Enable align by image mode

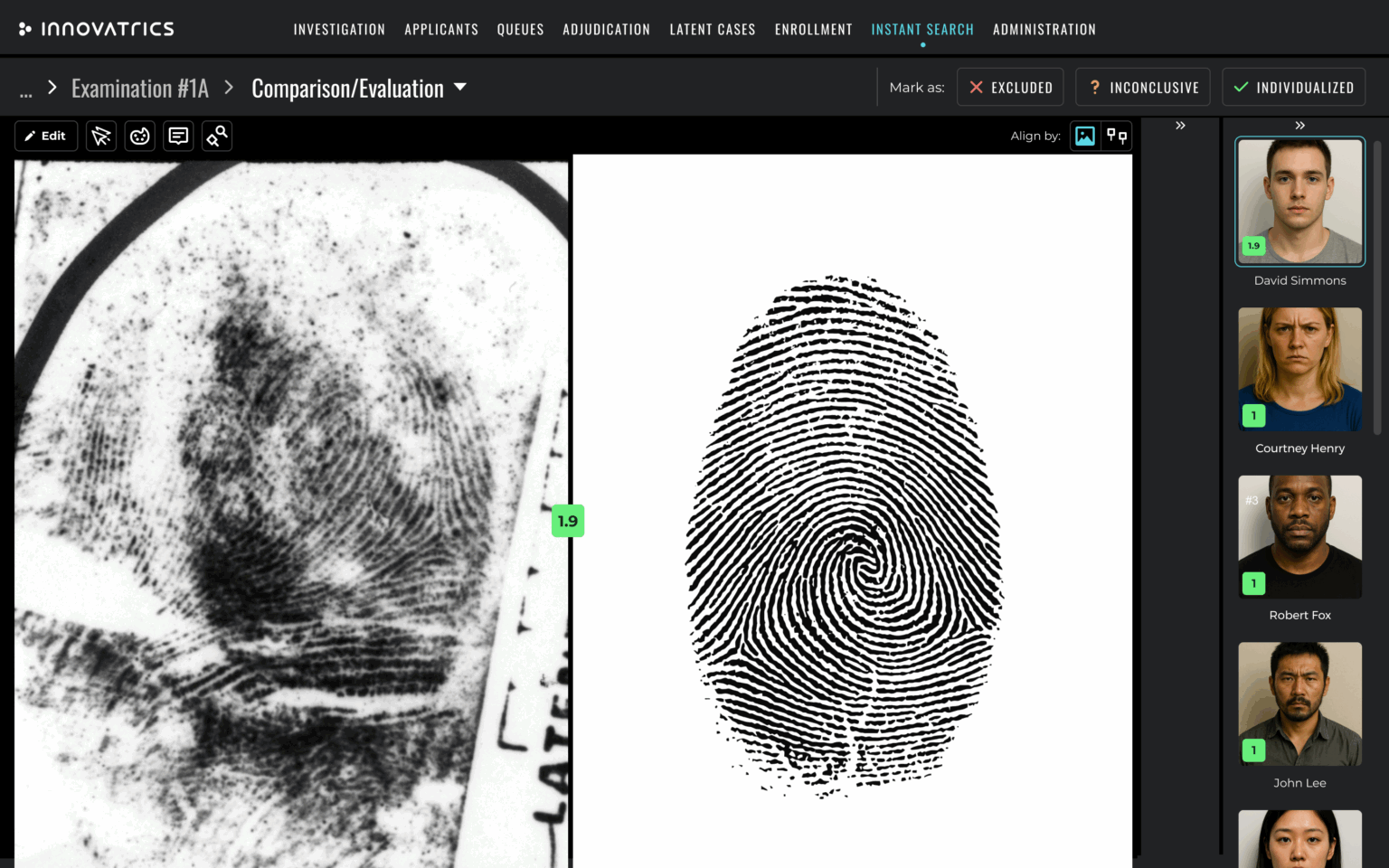pos(1084,136)
